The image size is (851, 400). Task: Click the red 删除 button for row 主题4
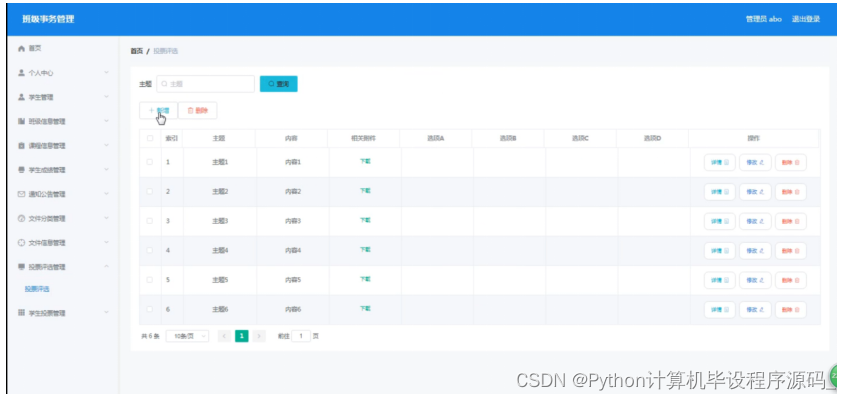[790, 251]
